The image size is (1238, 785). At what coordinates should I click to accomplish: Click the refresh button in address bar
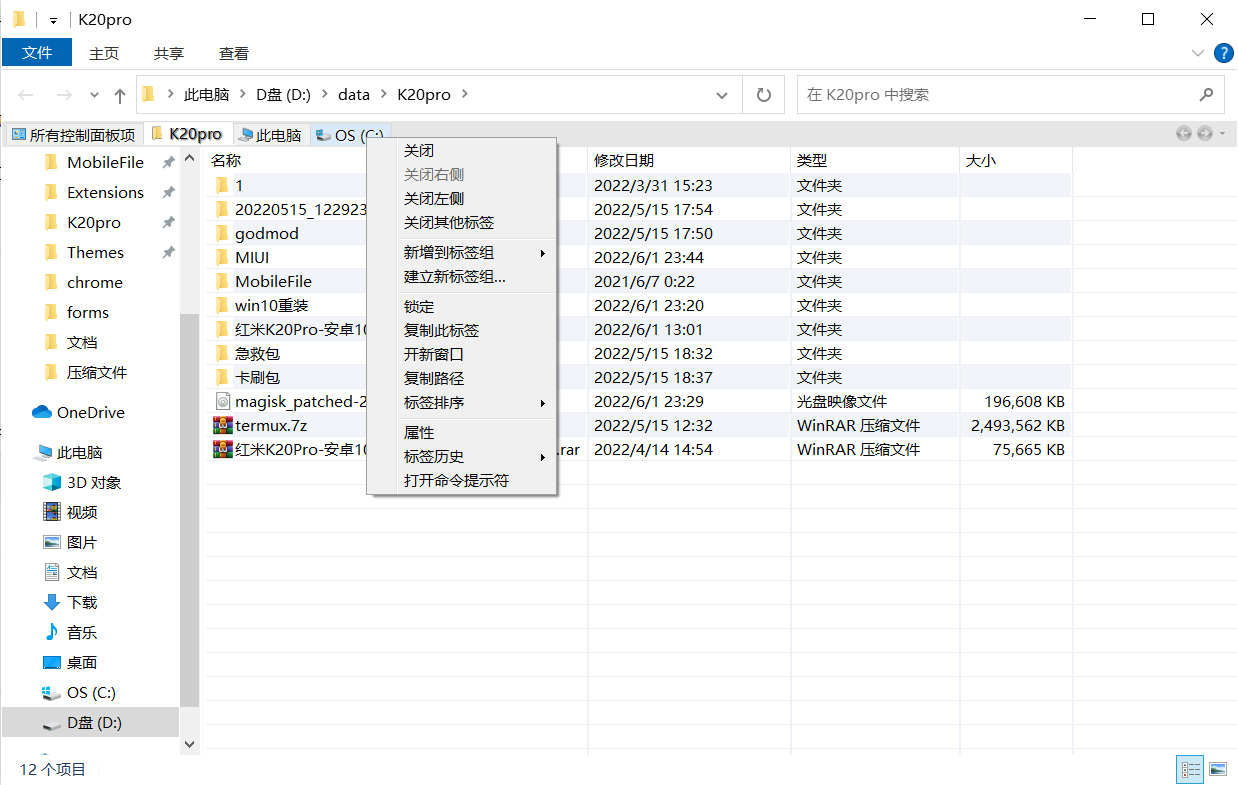click(764, 95)
